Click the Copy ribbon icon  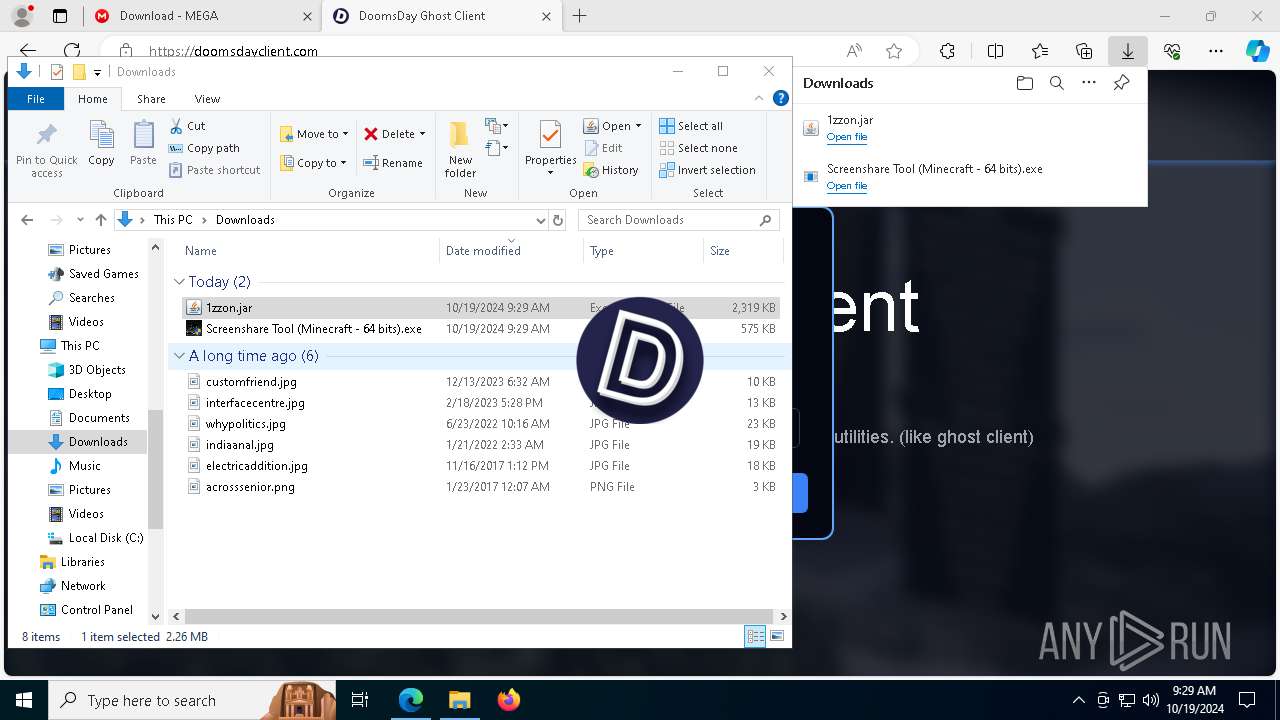point(101,143)
